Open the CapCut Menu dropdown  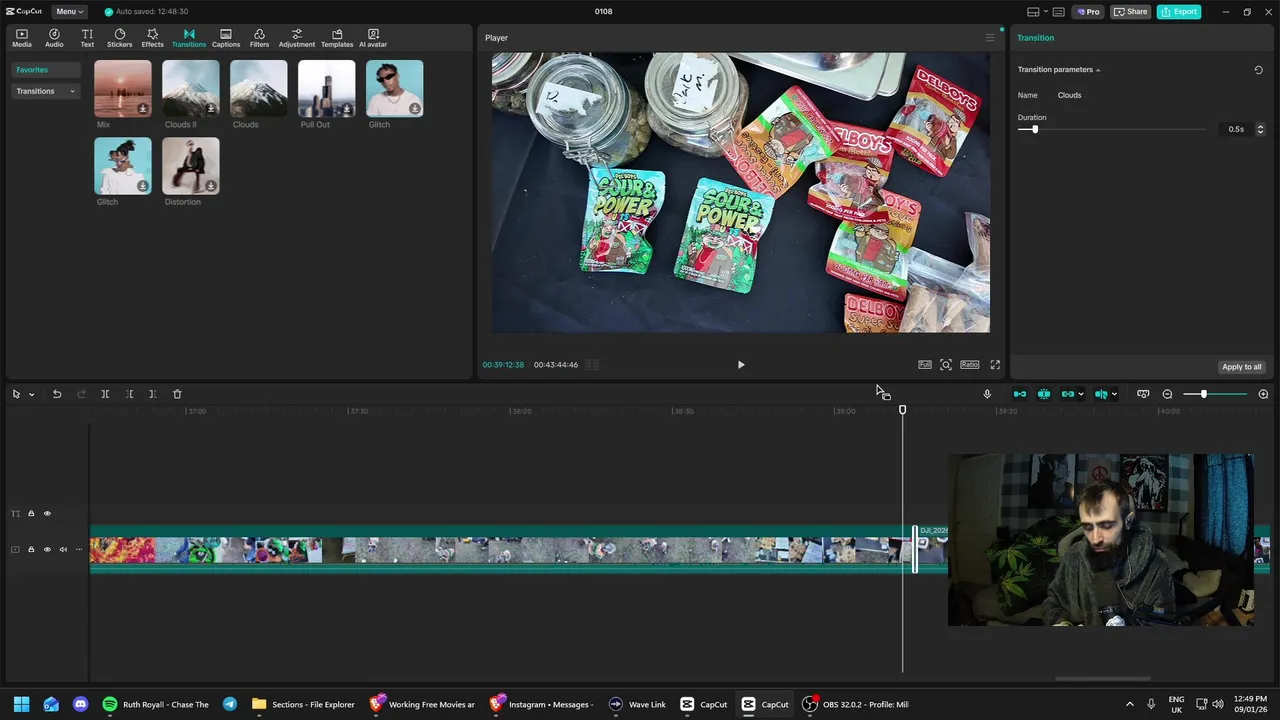pos(69,12)
